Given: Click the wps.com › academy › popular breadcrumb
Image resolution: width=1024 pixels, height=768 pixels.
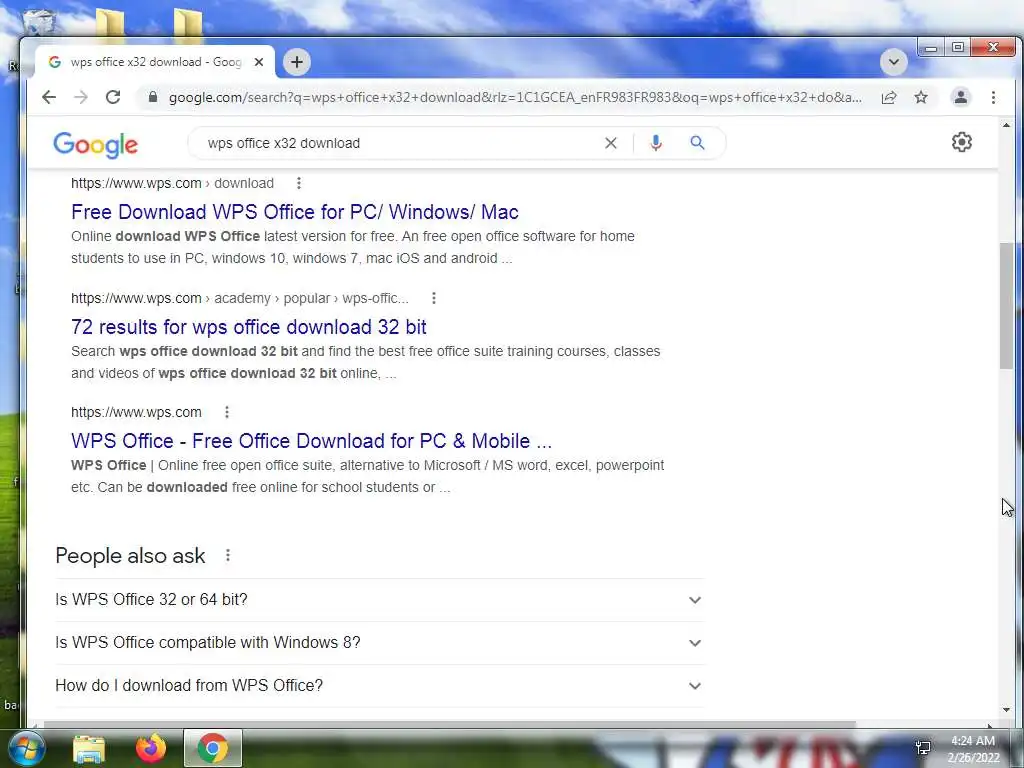Looking at the screenshot, I should pyautogui.click(x=240, y=298).
